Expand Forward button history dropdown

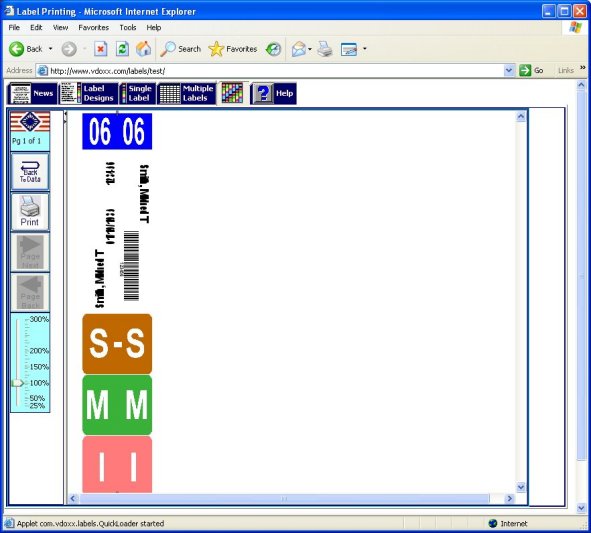click(x=84, y=49)
